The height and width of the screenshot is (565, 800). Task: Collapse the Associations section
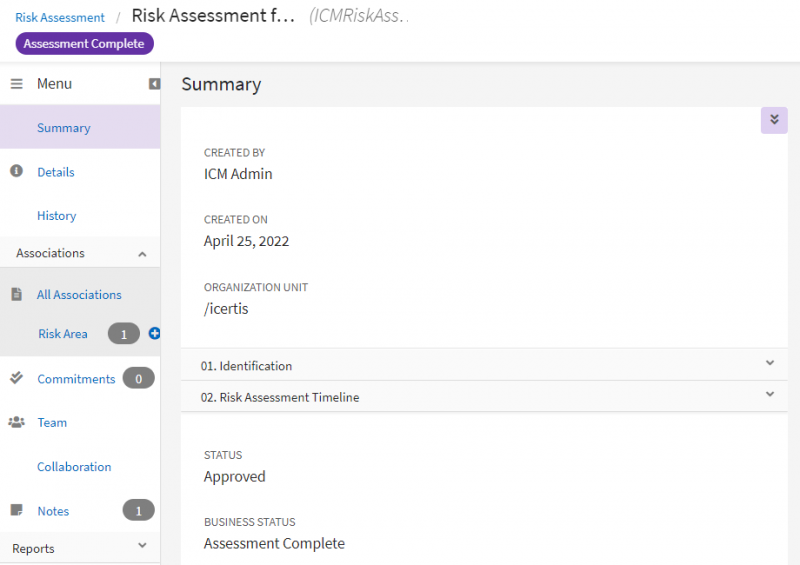[x=142, y=254]
